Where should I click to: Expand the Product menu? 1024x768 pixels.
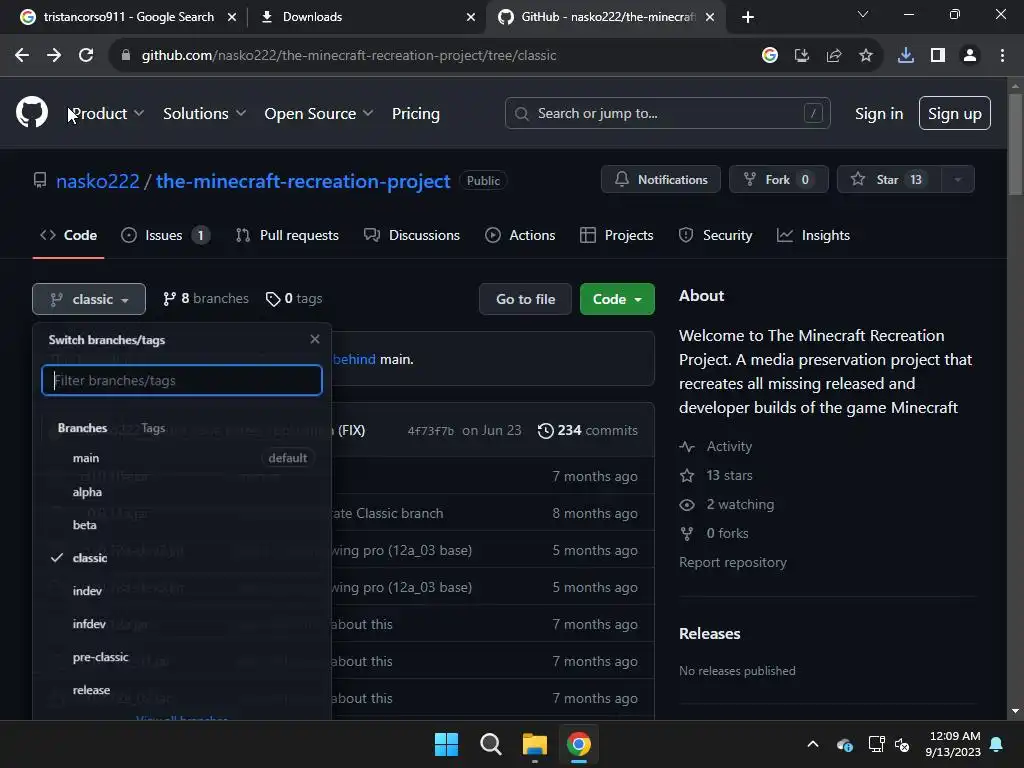tap(106, 114)
